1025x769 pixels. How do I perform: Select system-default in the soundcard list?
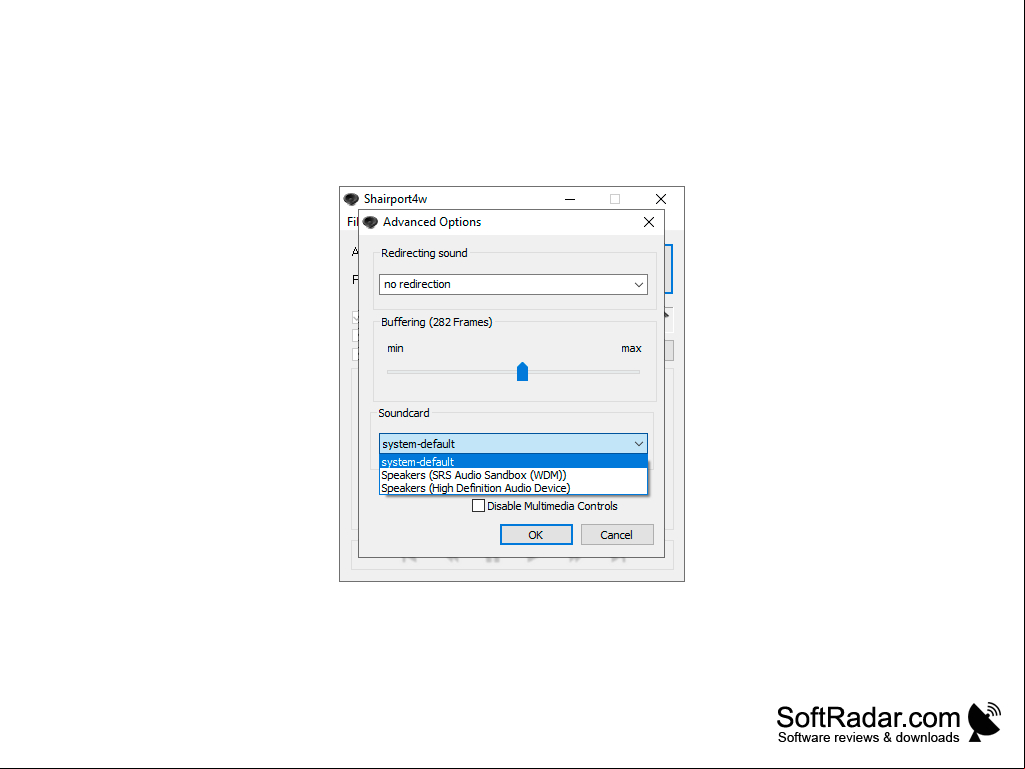pyautogui.click(x=513, y=462)
